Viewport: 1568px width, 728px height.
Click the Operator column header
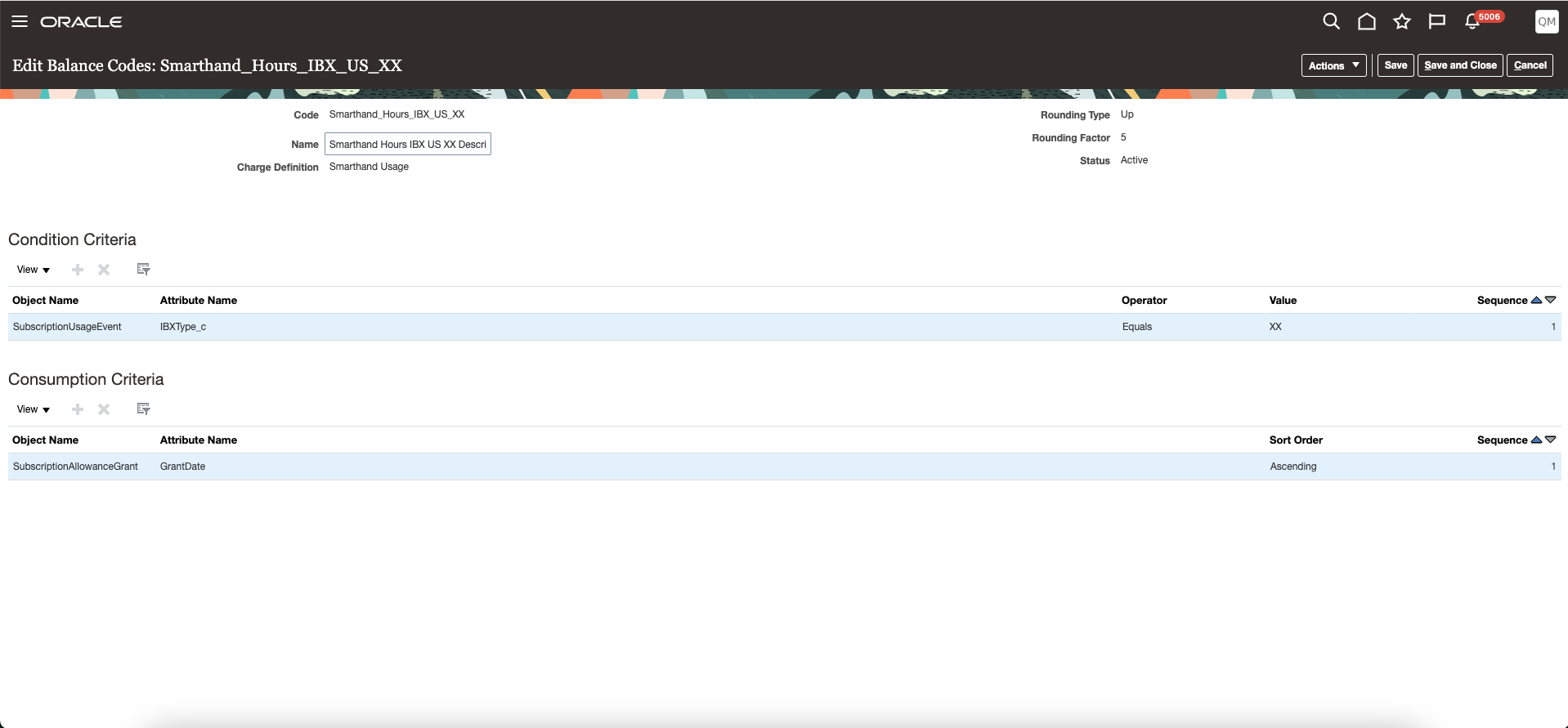click(x=1145, y=301)
